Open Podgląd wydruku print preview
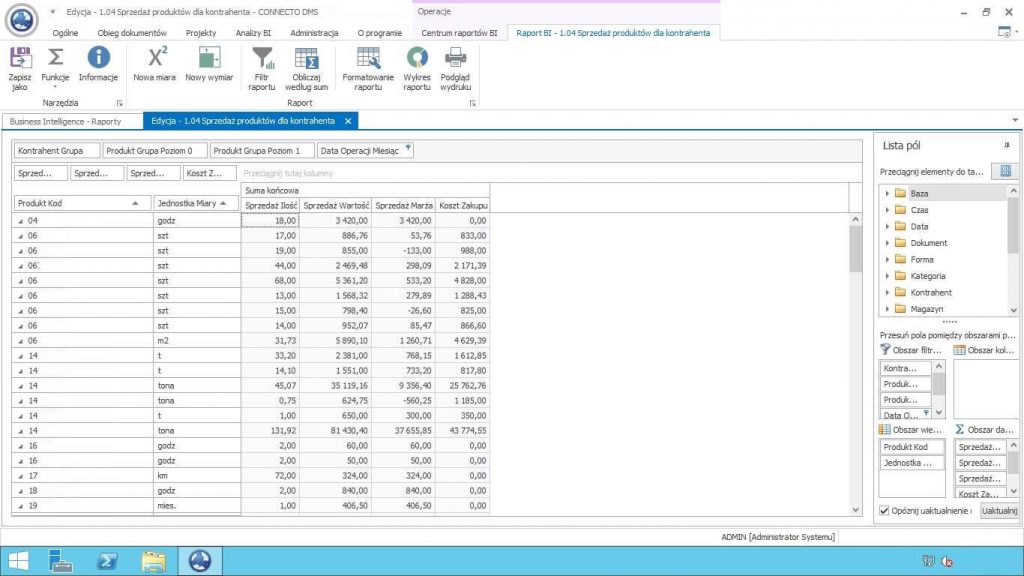 (455, 68)
